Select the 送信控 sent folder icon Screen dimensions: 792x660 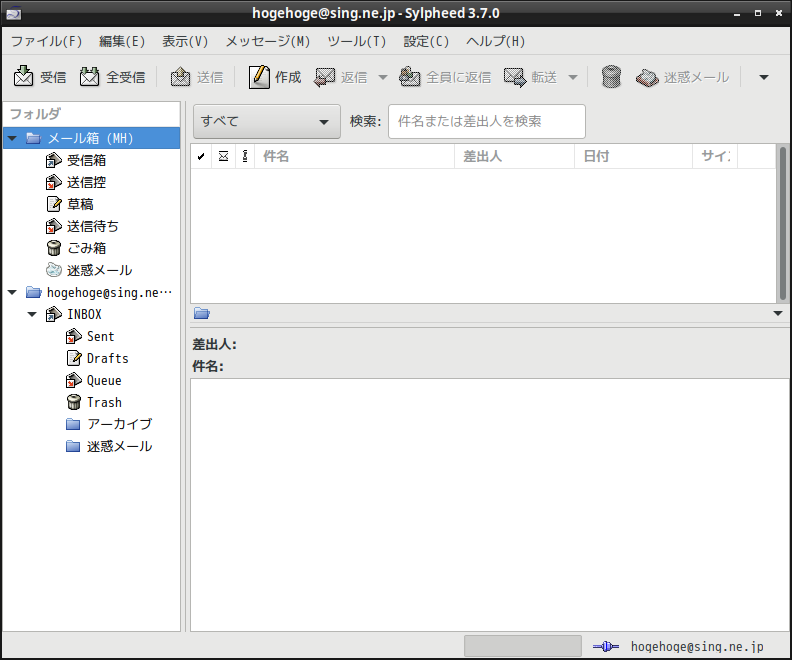point(54,182)
